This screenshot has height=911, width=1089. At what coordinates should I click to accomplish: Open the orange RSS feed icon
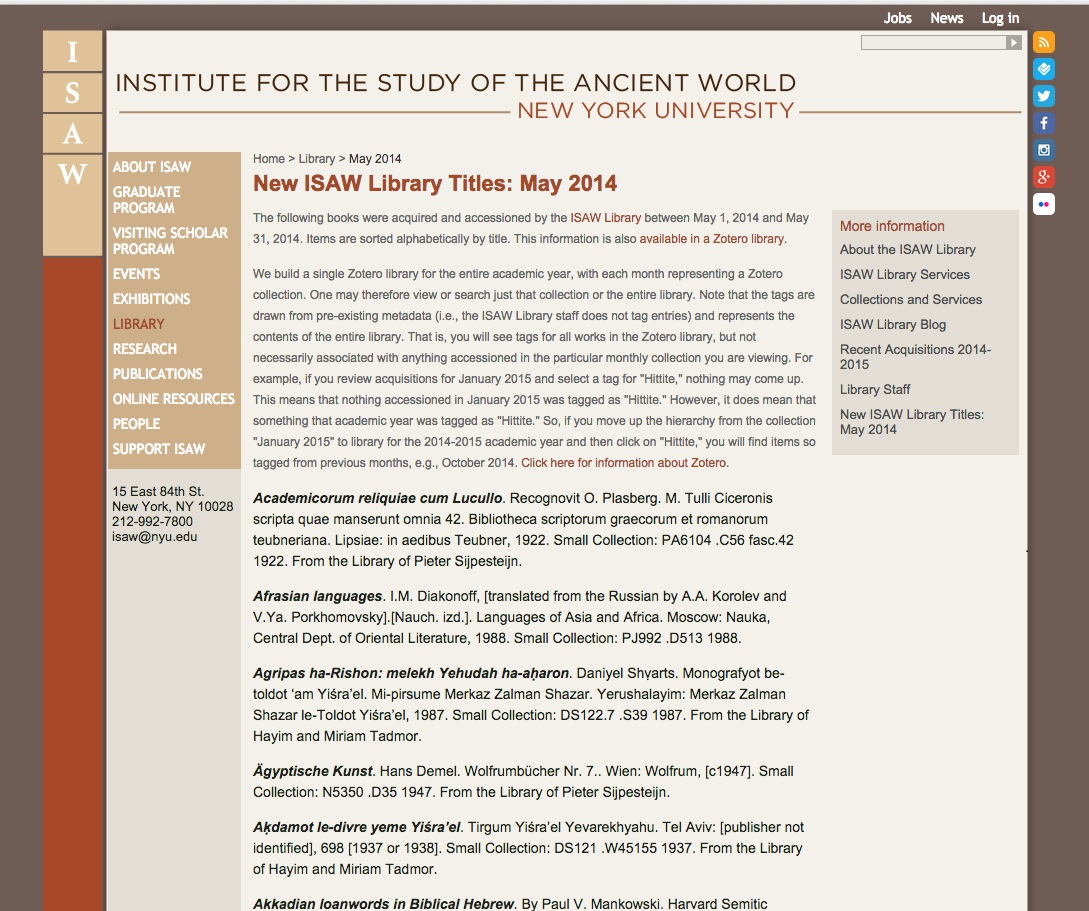pyautogui.click(x=1044, y=42)
